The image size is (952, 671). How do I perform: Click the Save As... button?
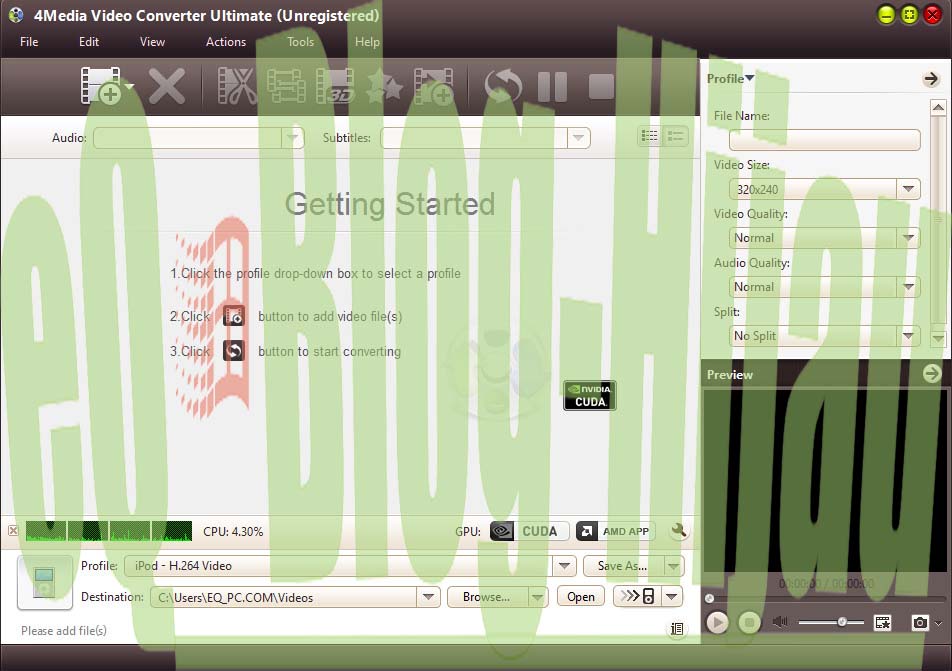click(x=623, y=566)
